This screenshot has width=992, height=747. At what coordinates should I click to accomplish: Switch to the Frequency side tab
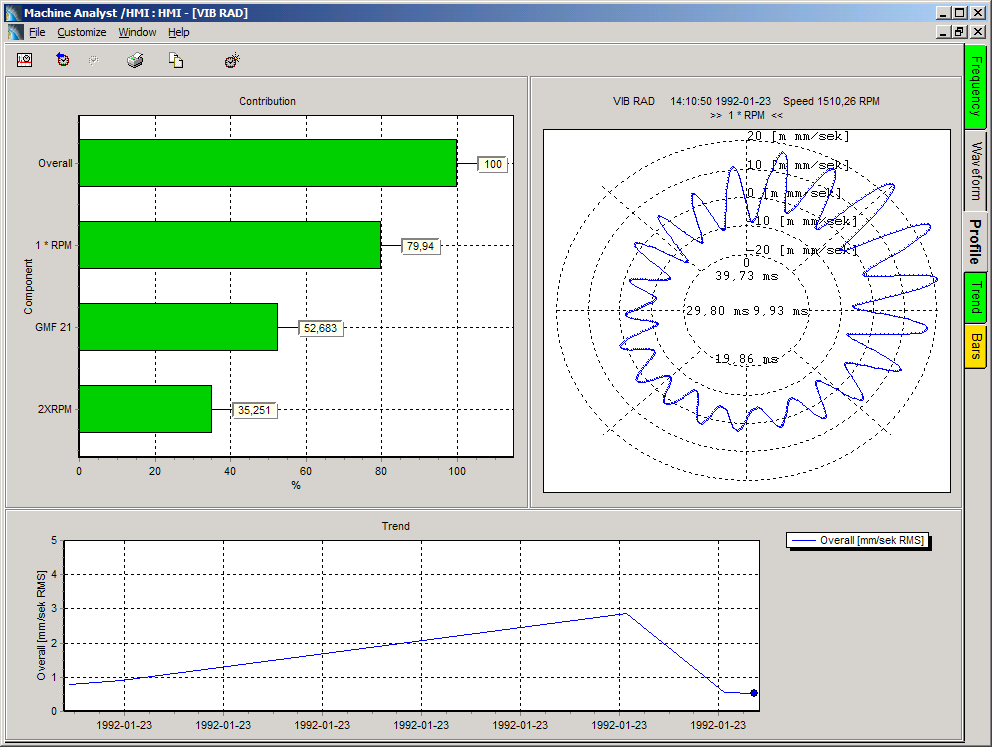pyautogui.click(x=976, y=87)
